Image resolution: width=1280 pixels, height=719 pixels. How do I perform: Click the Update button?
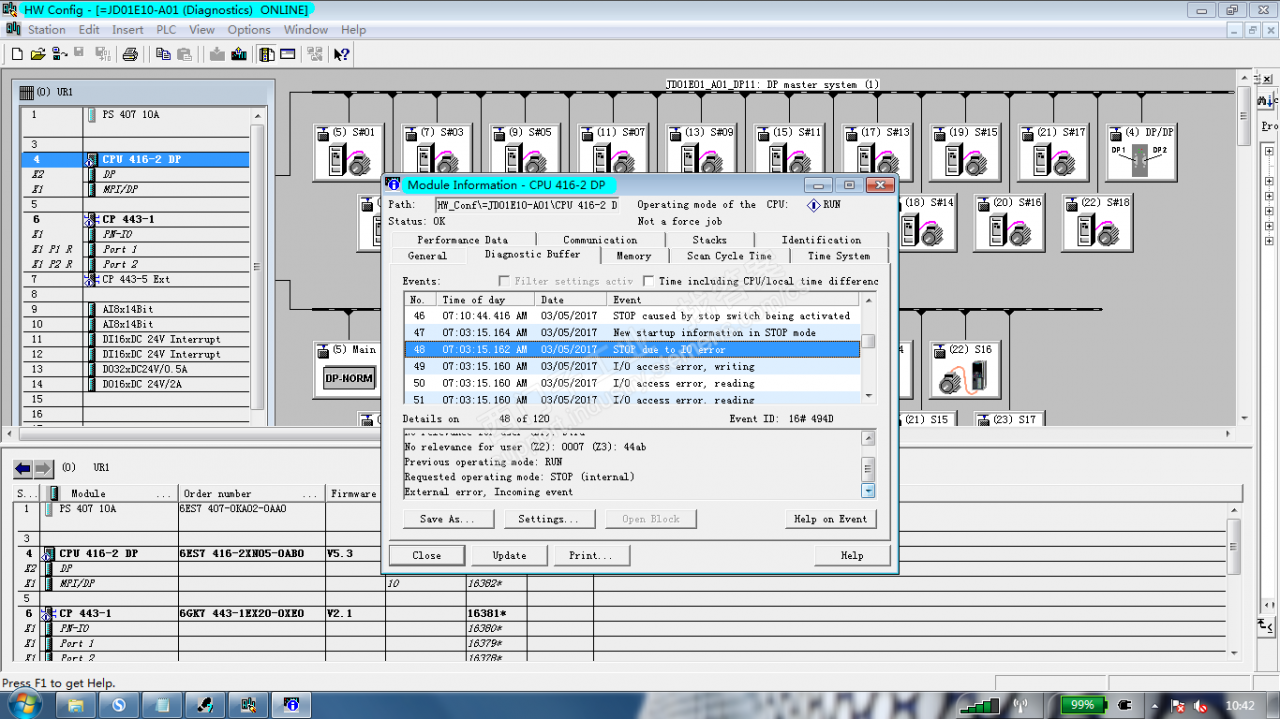(509, 555)
